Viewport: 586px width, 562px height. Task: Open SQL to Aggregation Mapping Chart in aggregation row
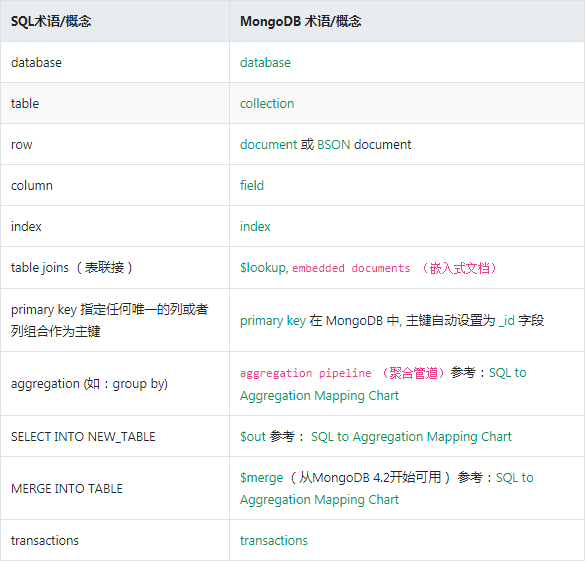(x=383, y=384)
